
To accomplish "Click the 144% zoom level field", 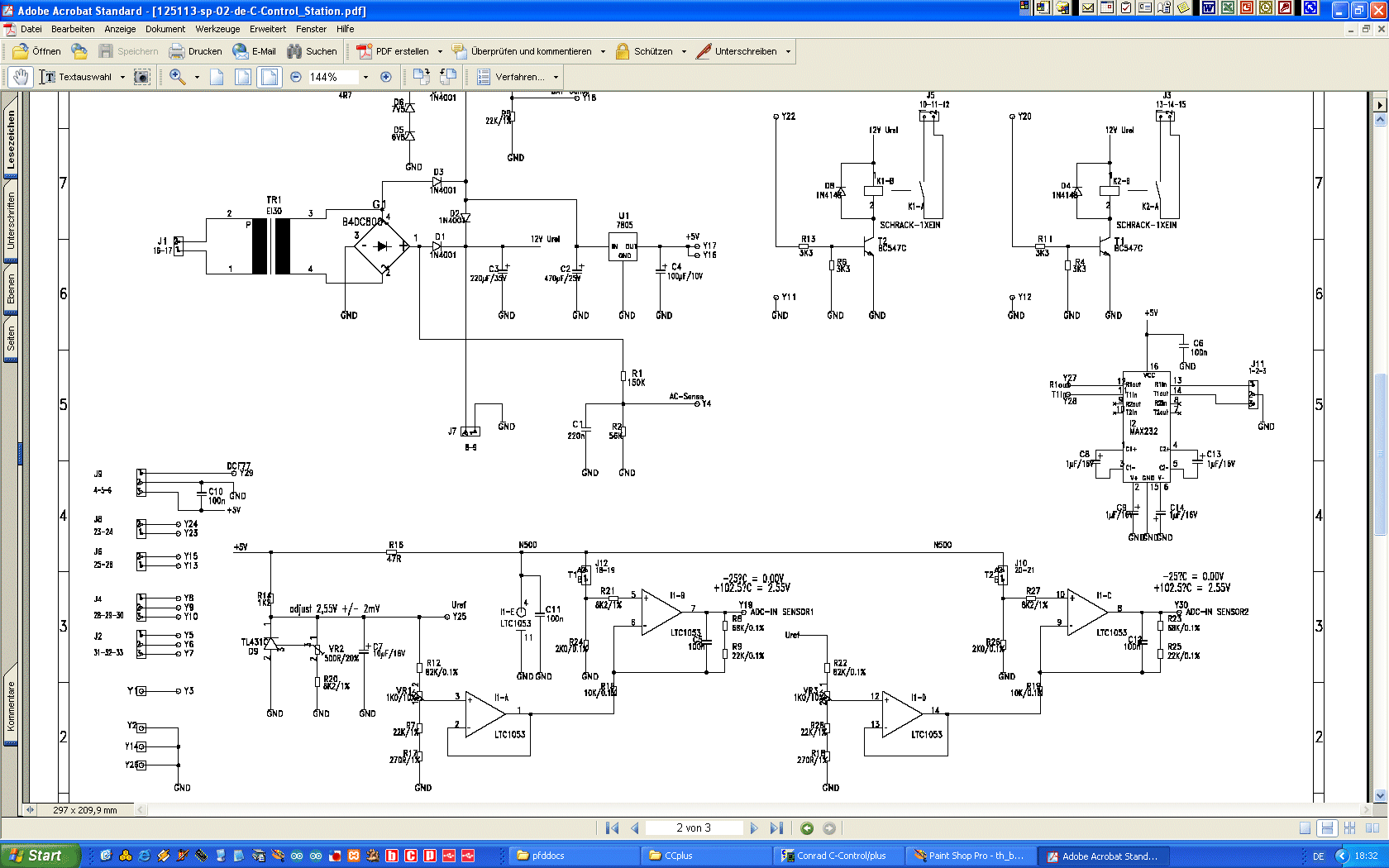I will pos(332,77).
